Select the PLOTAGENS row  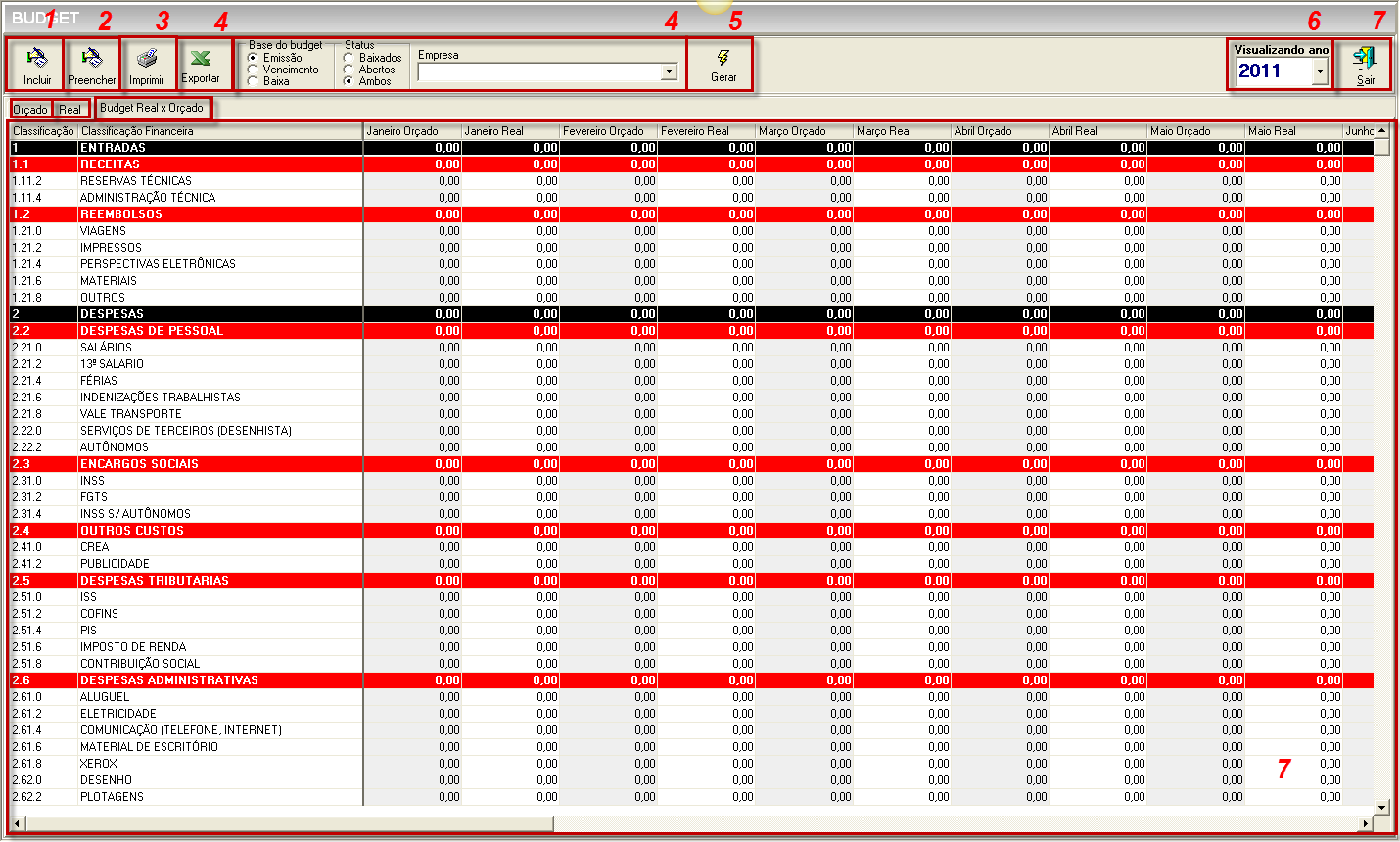[691, 797]
